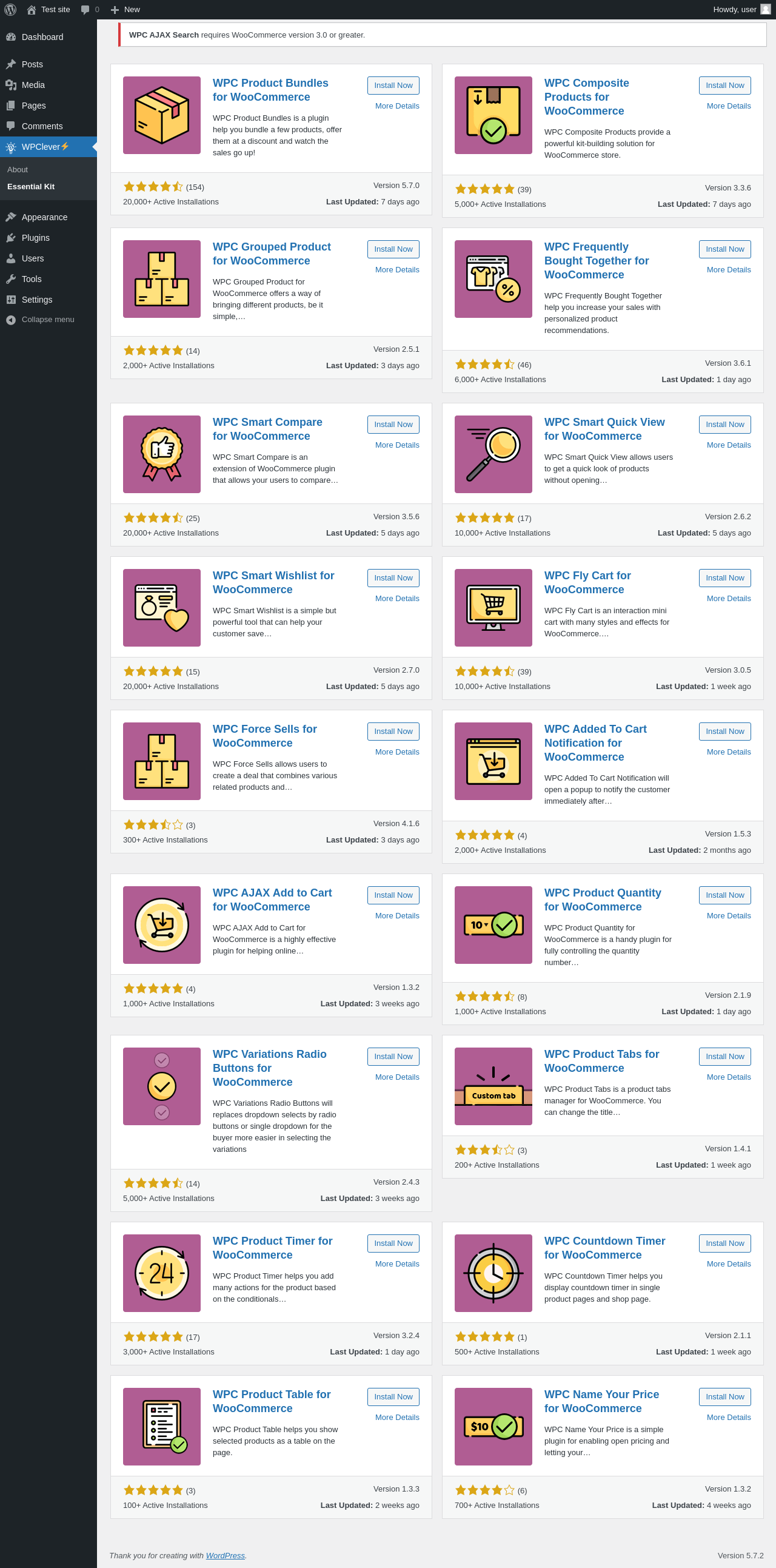The height and width of the screenshot is (1568, 776).
Task: Open WPC Added To Cart Notification title
Action: (x=595, y=743)
